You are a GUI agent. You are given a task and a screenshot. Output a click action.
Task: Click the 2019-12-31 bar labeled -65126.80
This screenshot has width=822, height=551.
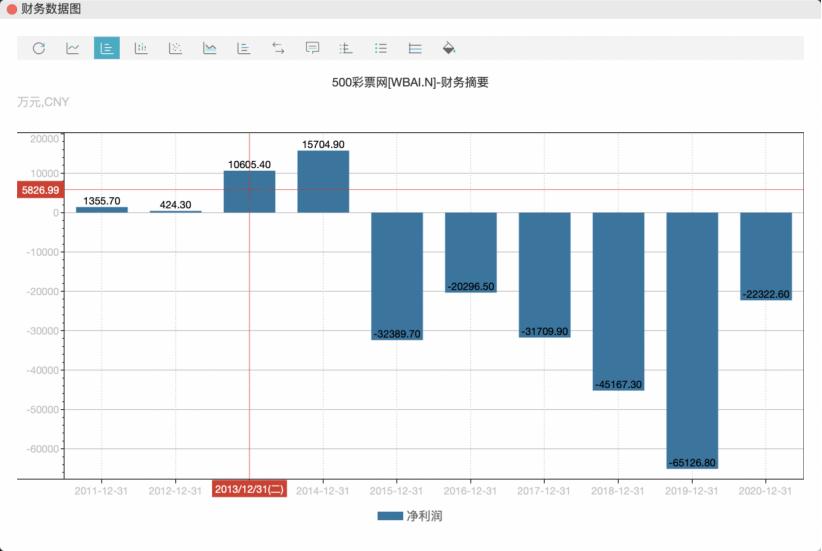tap(692, 340)
